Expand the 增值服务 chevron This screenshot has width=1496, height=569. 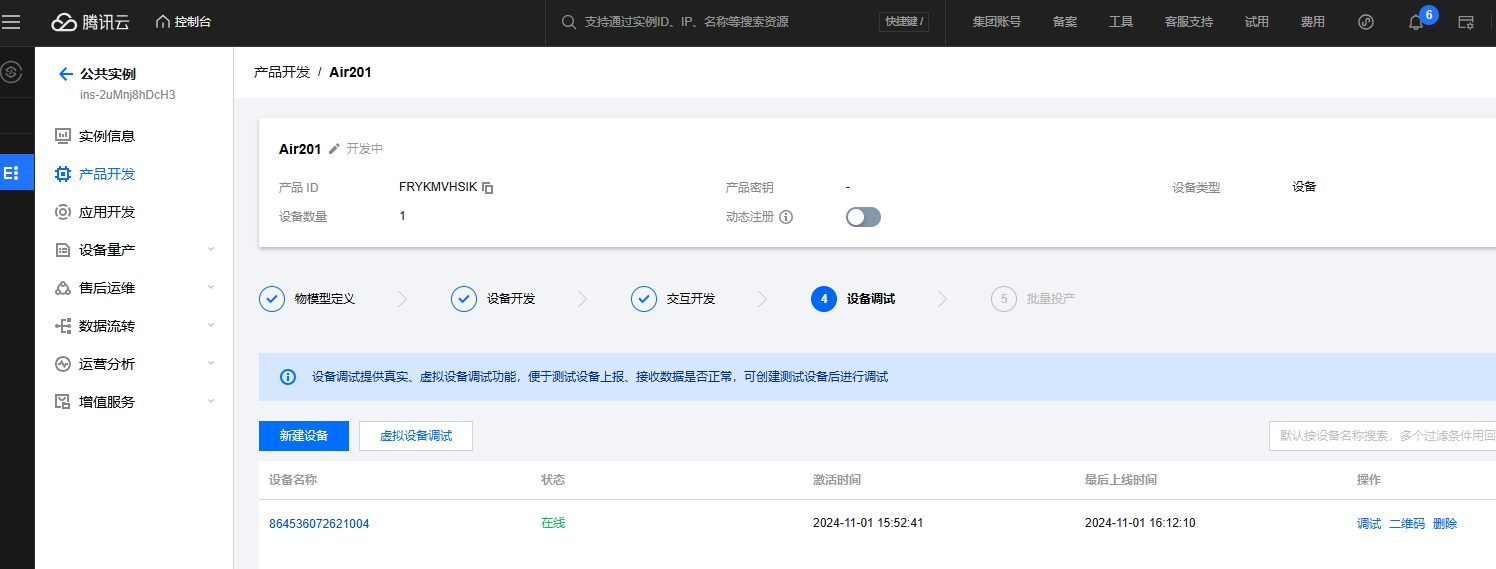[210, 401]
